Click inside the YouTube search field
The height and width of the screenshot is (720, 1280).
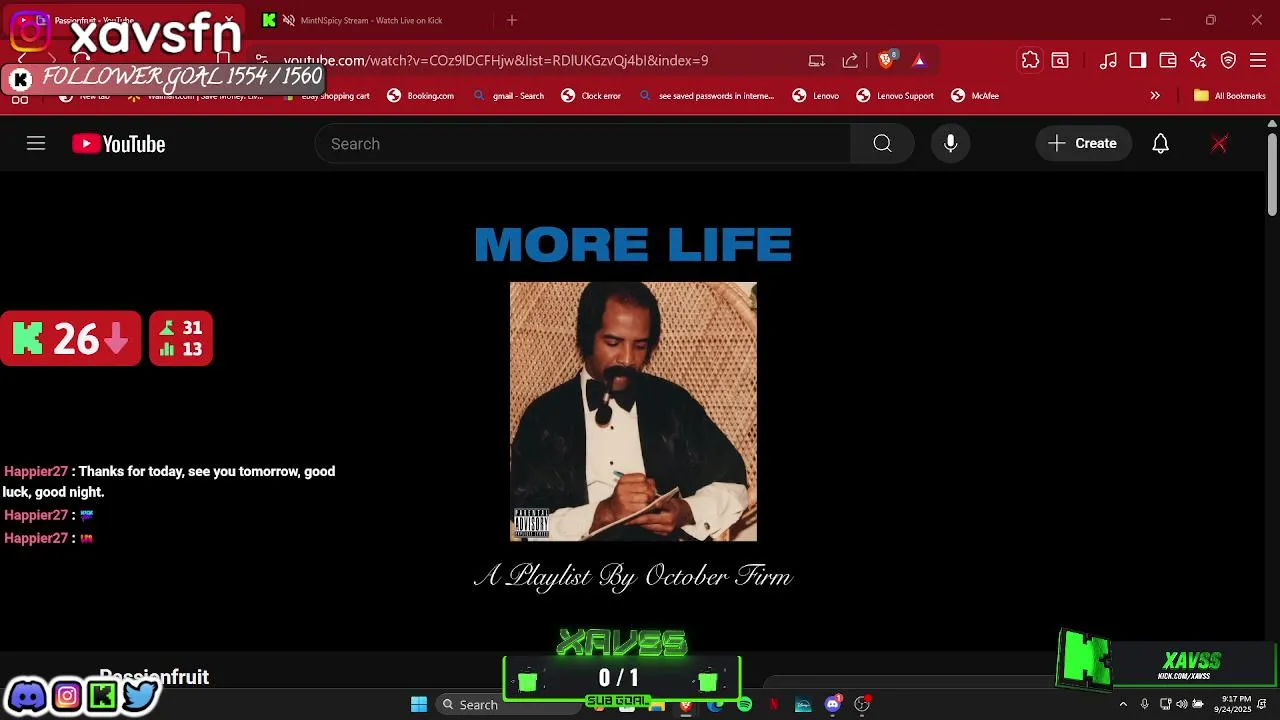[x=583, y=144]
